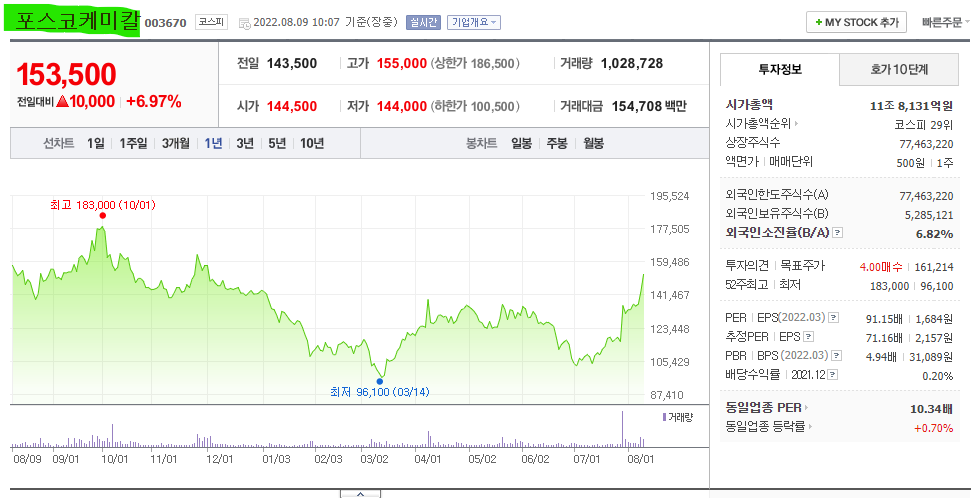Select the 1주일 line chart period
Screen dimensions: 980x498
point(133,144)
